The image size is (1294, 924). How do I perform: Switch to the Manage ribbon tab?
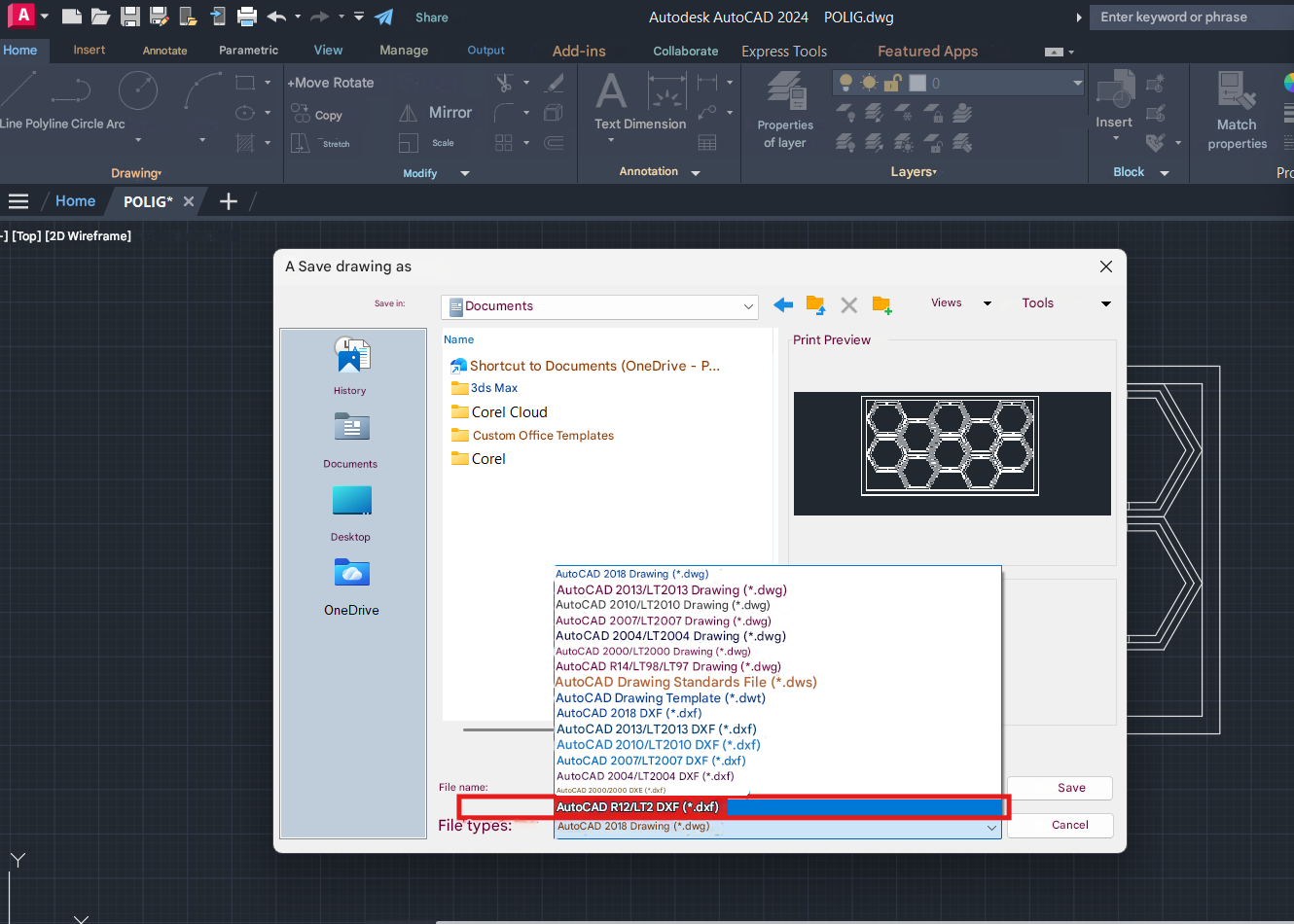[x=404, y=51]
